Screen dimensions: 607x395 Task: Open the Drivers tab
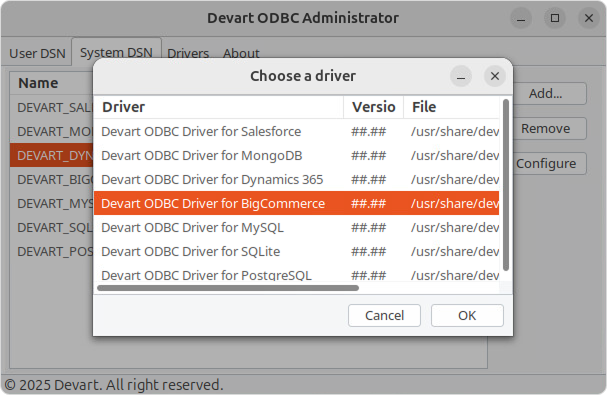188,53
